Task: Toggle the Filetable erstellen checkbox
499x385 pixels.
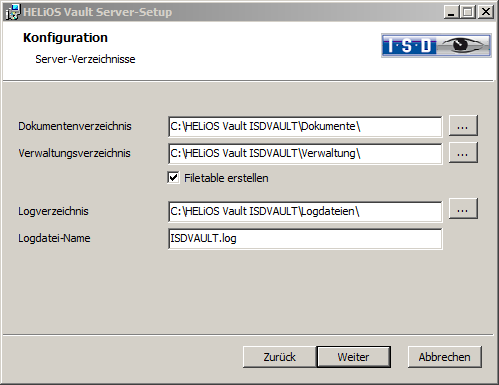Action: (x=173, y=178)
